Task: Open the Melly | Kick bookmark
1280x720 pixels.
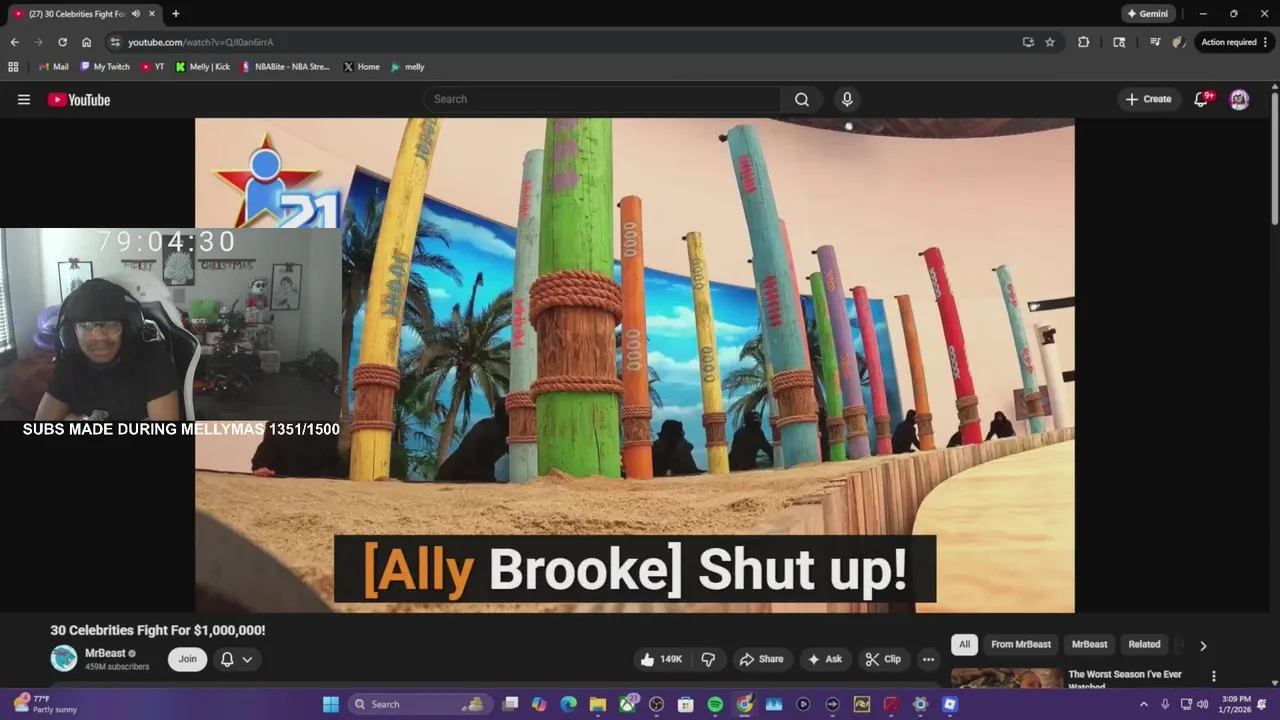Action: tap(202, 67)
